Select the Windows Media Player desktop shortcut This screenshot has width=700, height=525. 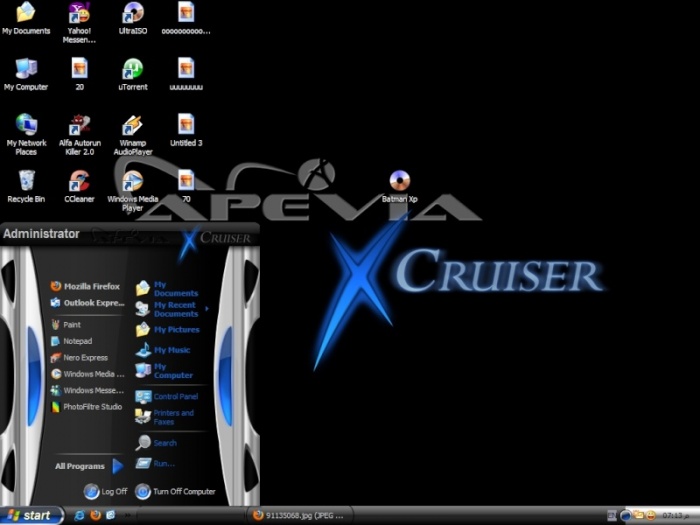pyautogui.click(x=133, y=191)
